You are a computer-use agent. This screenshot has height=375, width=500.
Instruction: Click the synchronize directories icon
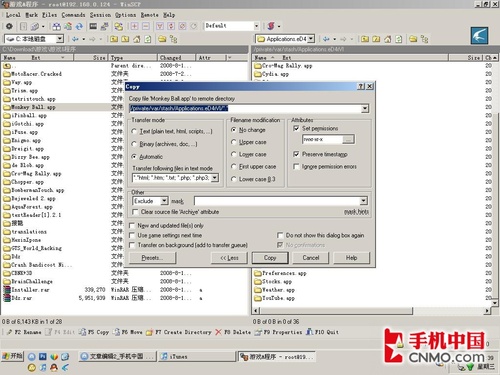click(68, 26)
